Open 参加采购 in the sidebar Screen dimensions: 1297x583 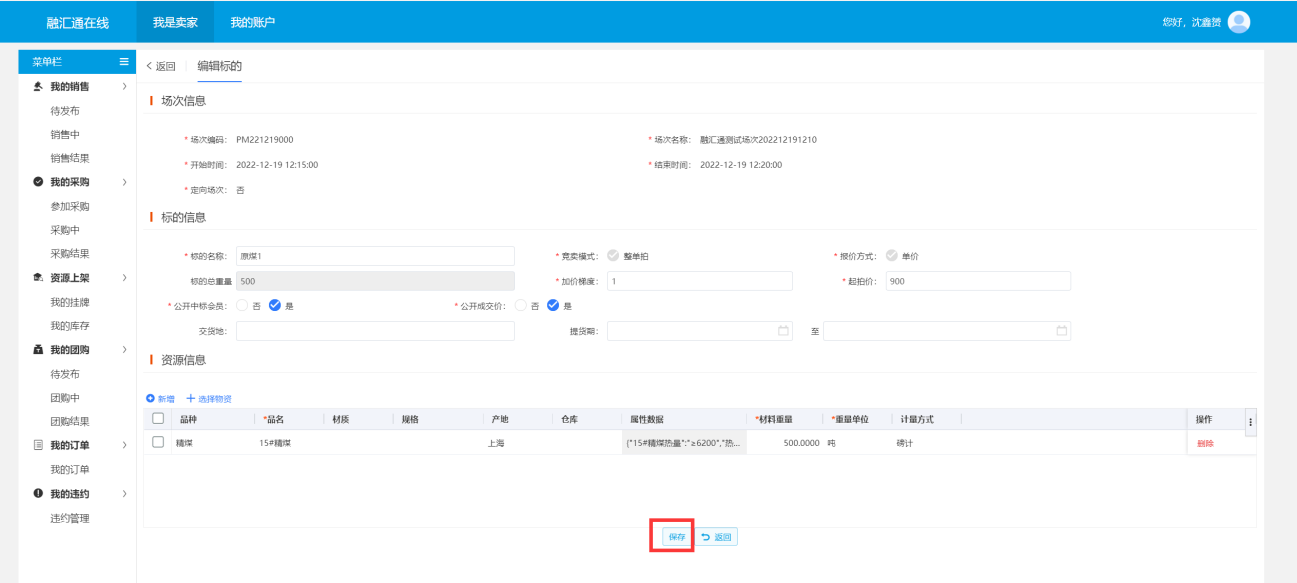[70, 206]
